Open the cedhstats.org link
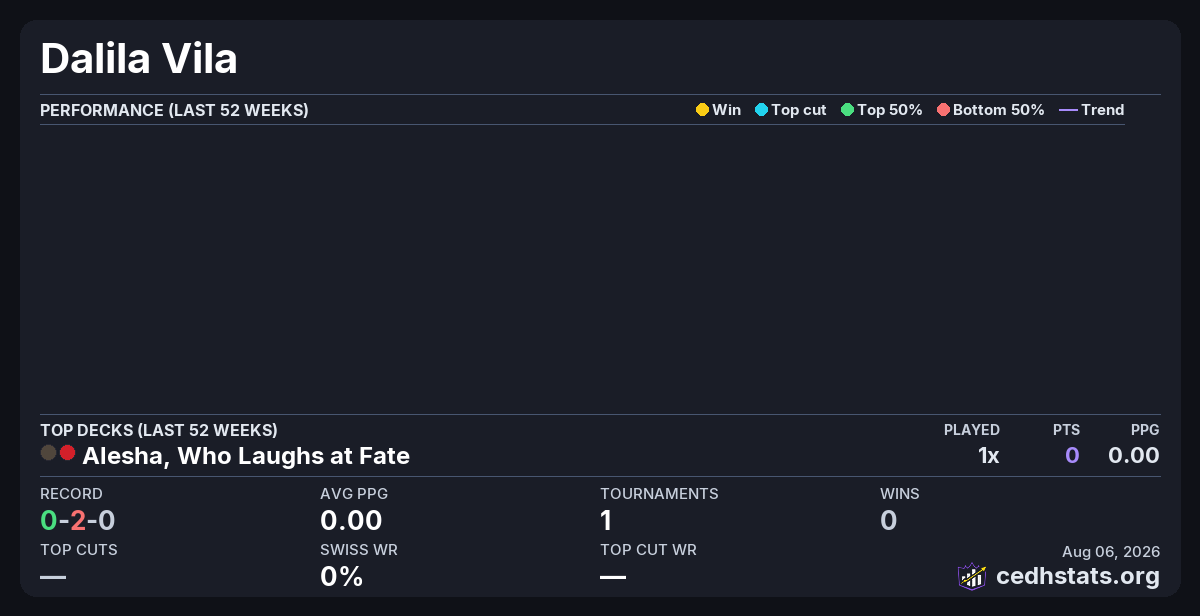Screen dimensions: 1200x616 pos(1078,576)
